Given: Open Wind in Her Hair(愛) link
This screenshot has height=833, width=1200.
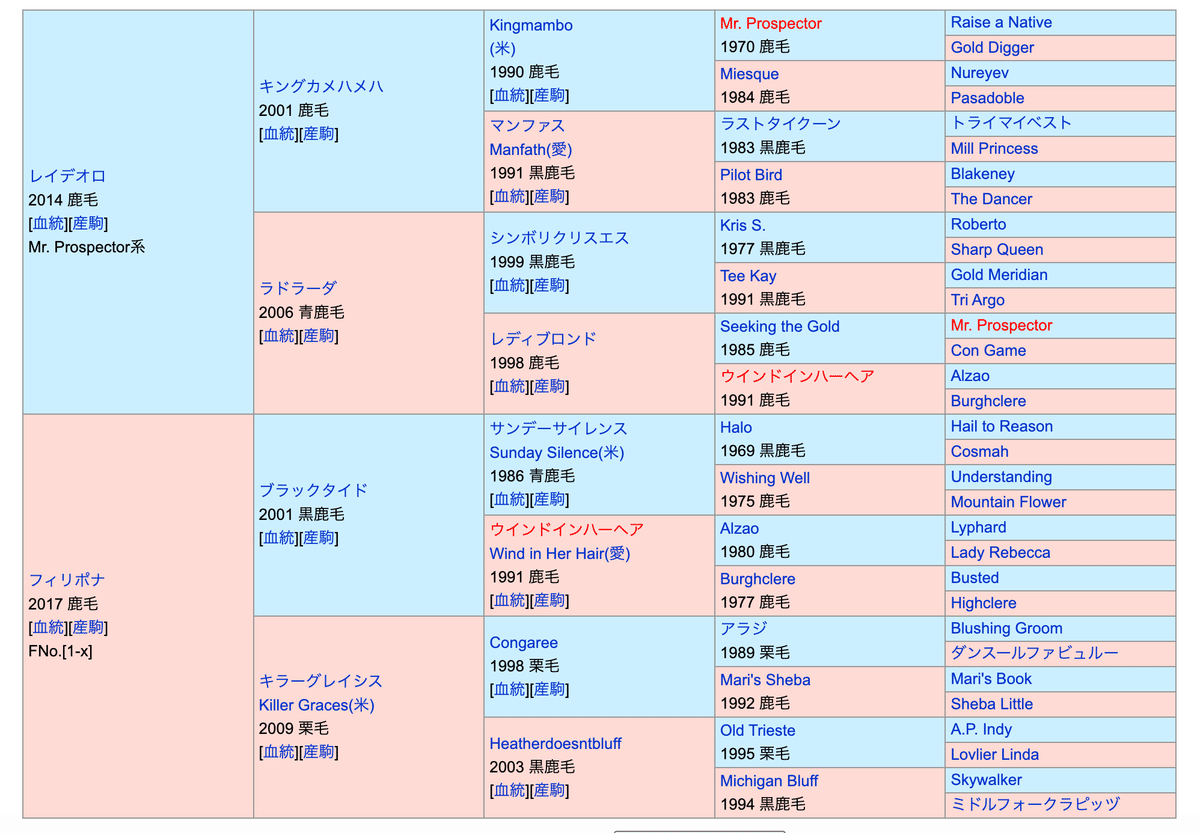Looking at the screenshot, I should pyautogui.click(x=559, y=553).
